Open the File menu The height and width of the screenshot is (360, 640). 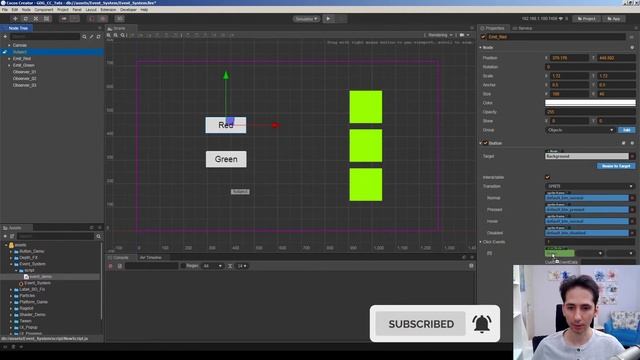(x=5, y=9)
